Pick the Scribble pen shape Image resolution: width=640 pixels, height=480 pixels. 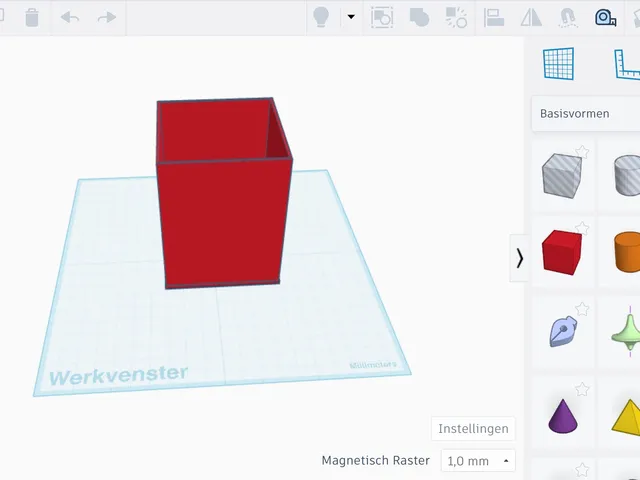tap(563, 331)
